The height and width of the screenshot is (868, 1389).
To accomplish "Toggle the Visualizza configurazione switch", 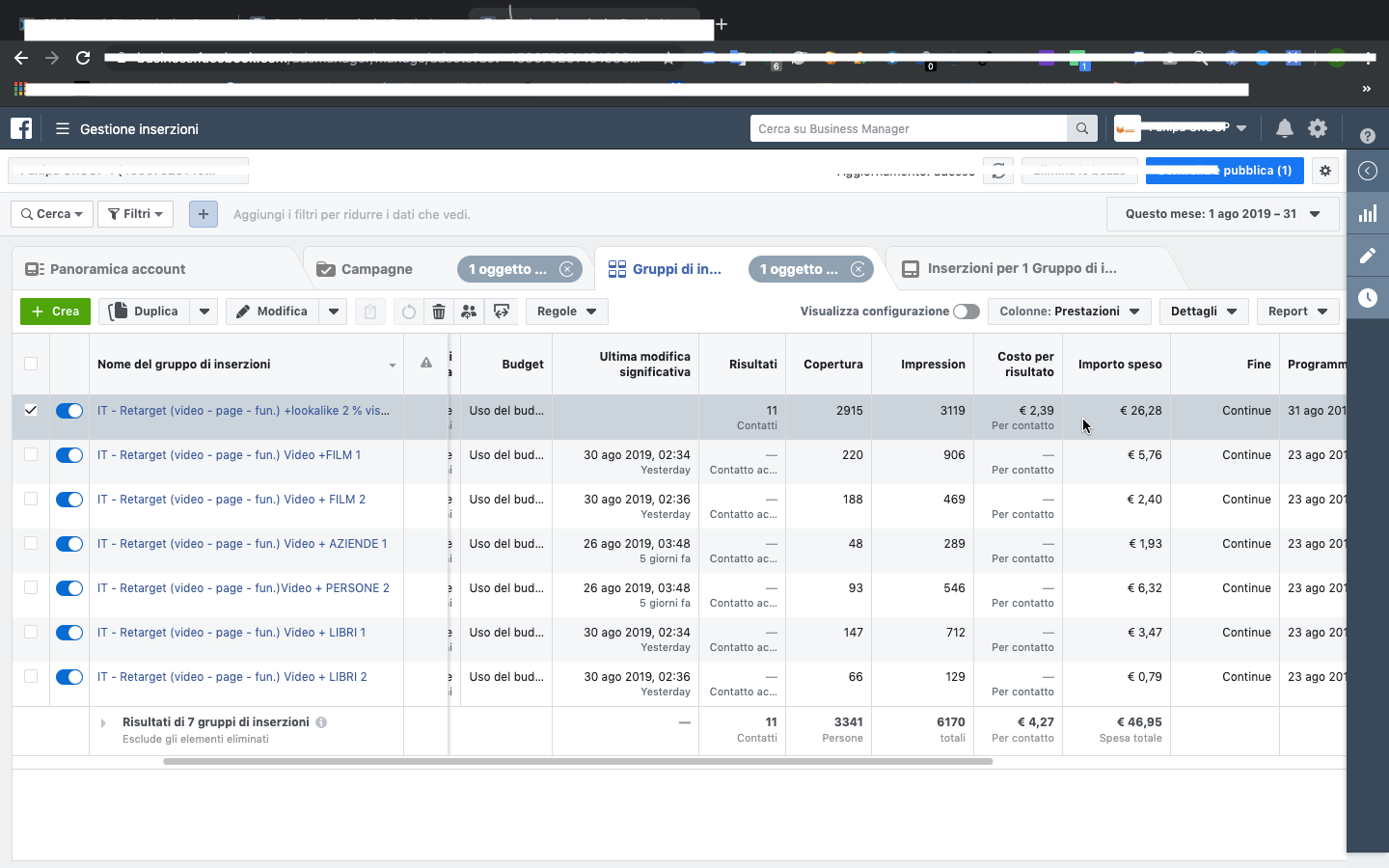I will click(x=966, y=312).
